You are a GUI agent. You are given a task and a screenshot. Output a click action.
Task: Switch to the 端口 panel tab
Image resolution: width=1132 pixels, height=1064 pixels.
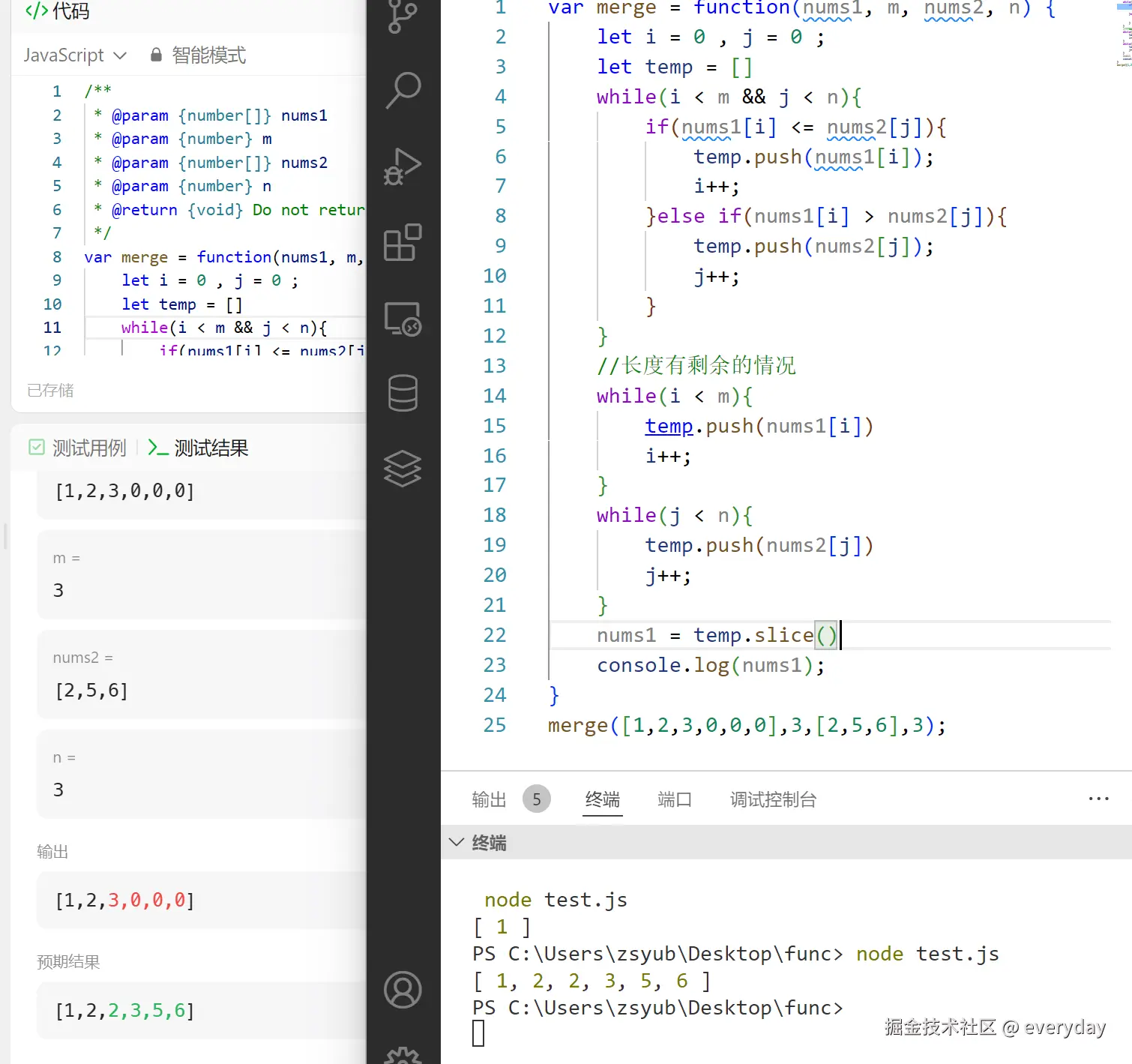pos(675,799)
